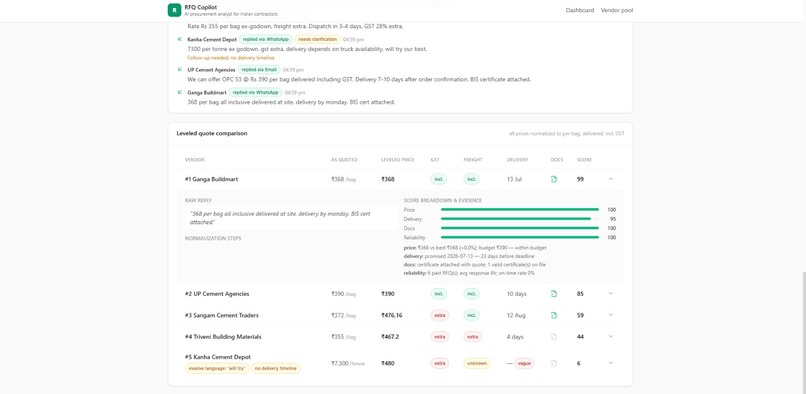
Task: Click UP Cement Agencies' replied via Email badge
Action: click(259, 69)
